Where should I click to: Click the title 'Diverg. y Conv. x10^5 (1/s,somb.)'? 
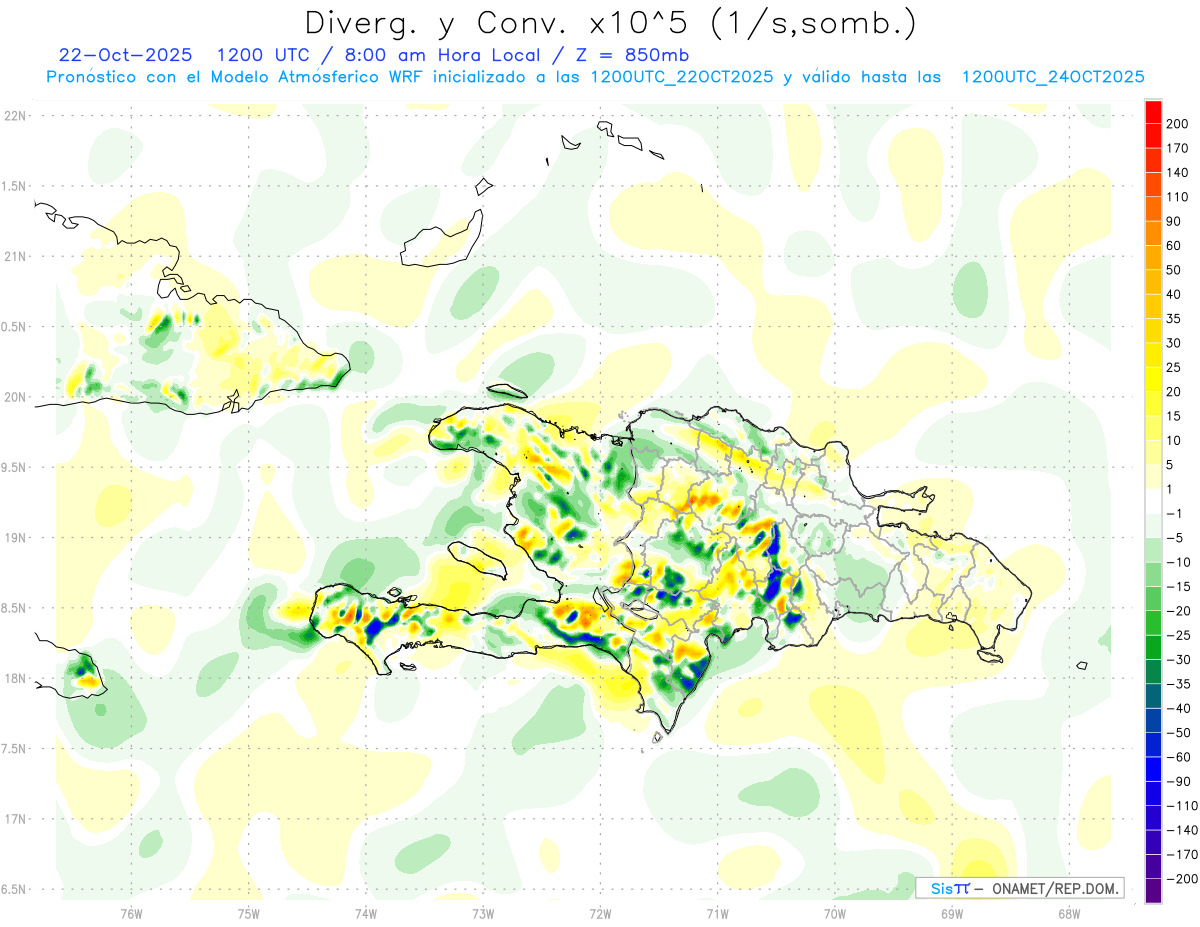coord(610,24)
